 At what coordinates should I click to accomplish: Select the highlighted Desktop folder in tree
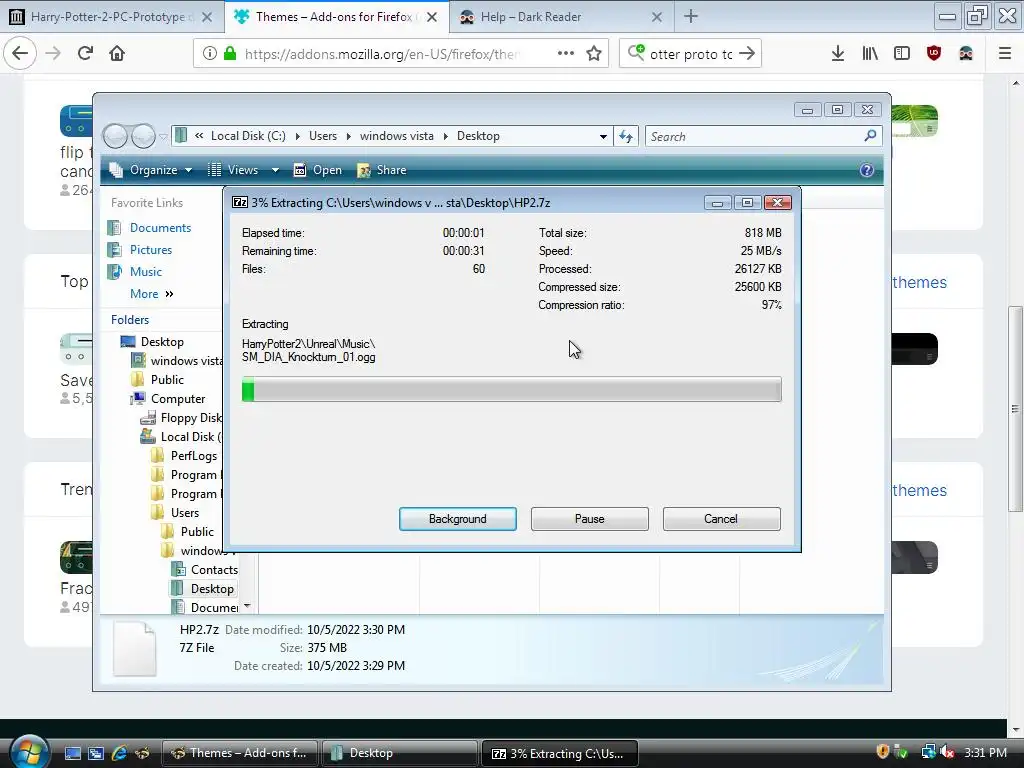click(x=212, y=588)
